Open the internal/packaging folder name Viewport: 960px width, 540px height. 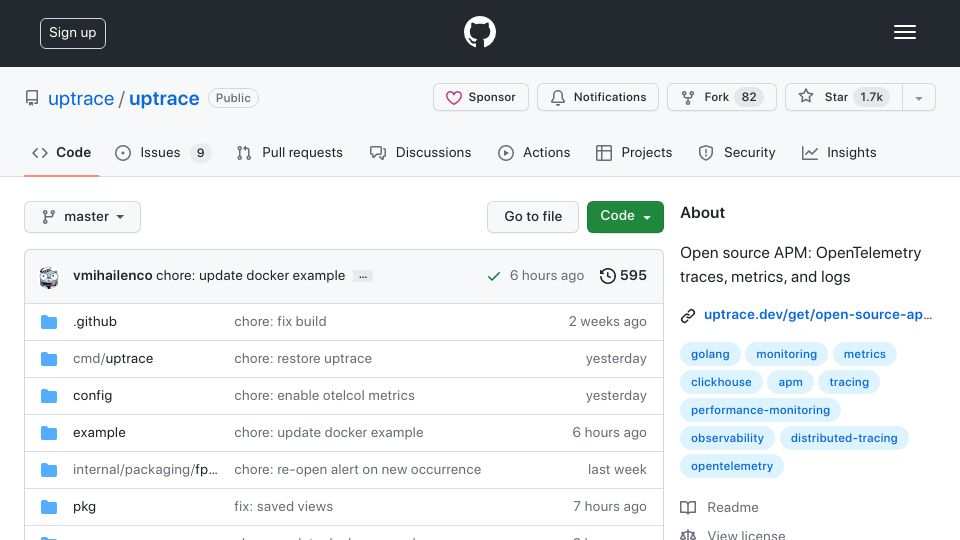[x=145, y=470]
